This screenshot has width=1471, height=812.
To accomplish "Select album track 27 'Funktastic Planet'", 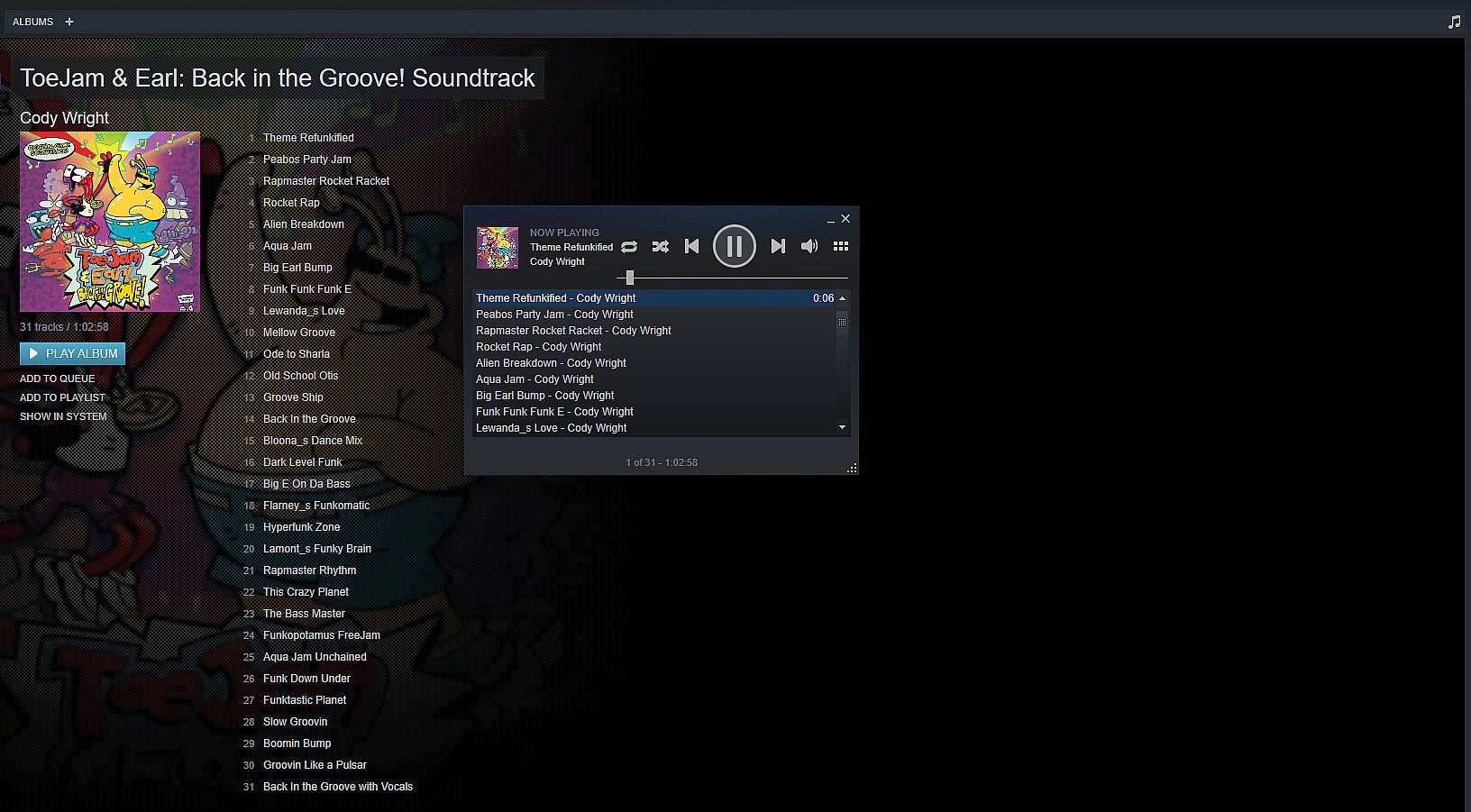I will click(305, 700).
